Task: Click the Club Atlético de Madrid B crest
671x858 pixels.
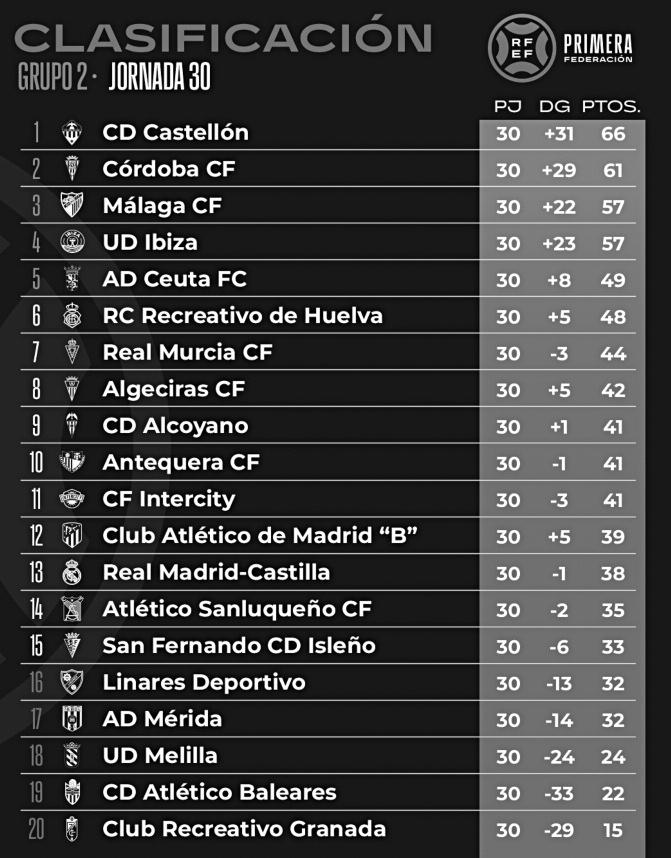Action: 72,535
